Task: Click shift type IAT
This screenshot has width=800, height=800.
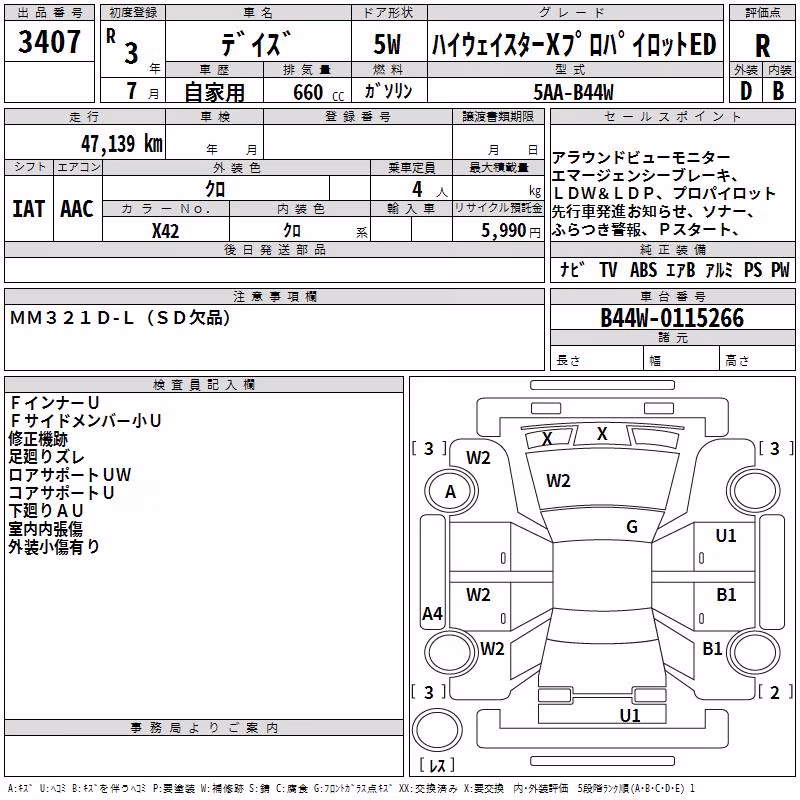Action: click(28, 209)
